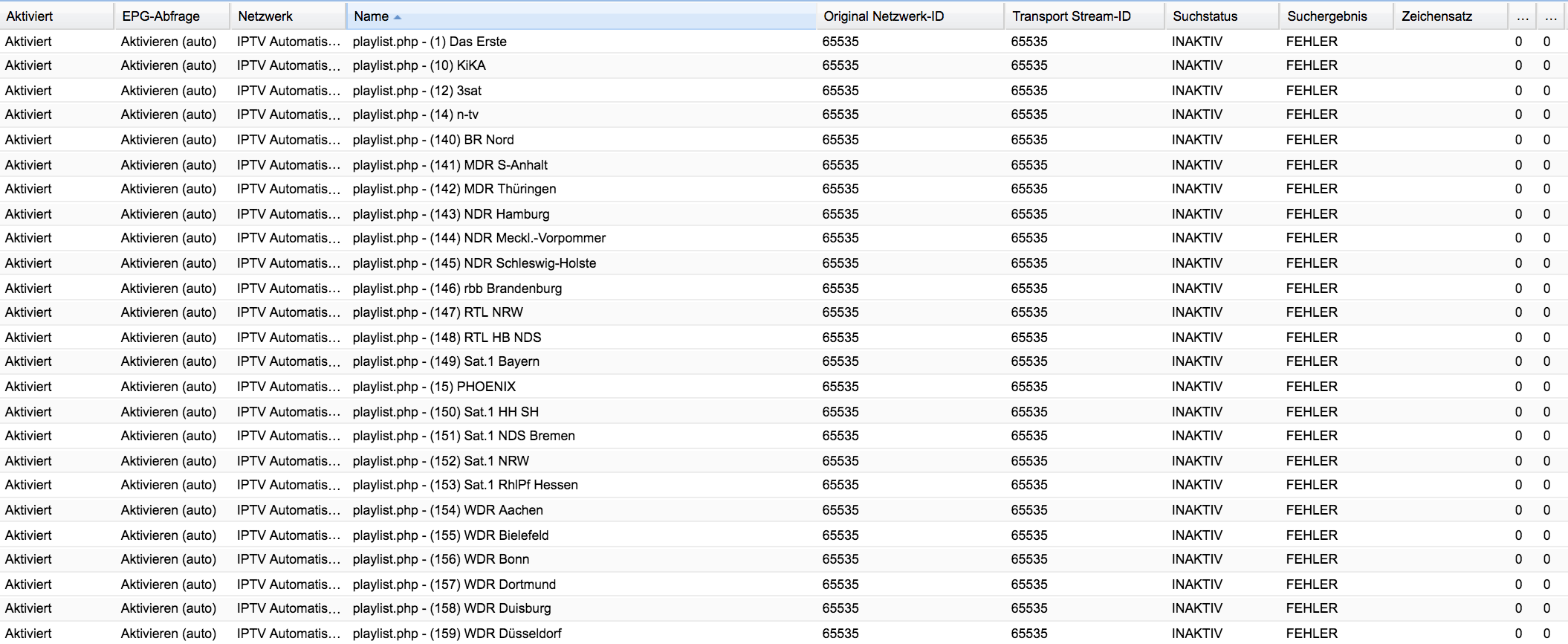Select row playlist.php - (14) n-tv
Viewport: 1568px width, 644px height.
[784, 115]
